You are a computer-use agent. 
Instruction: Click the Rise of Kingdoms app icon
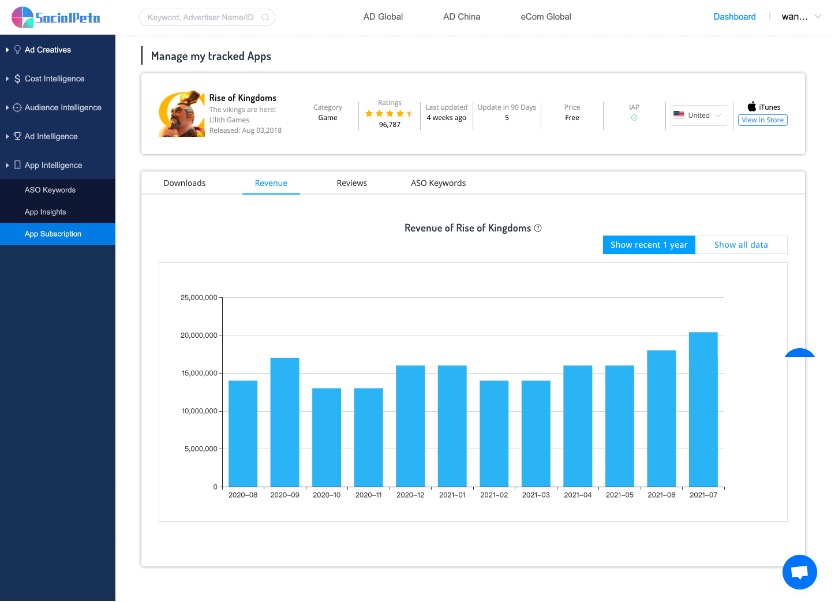pos(181,114)
